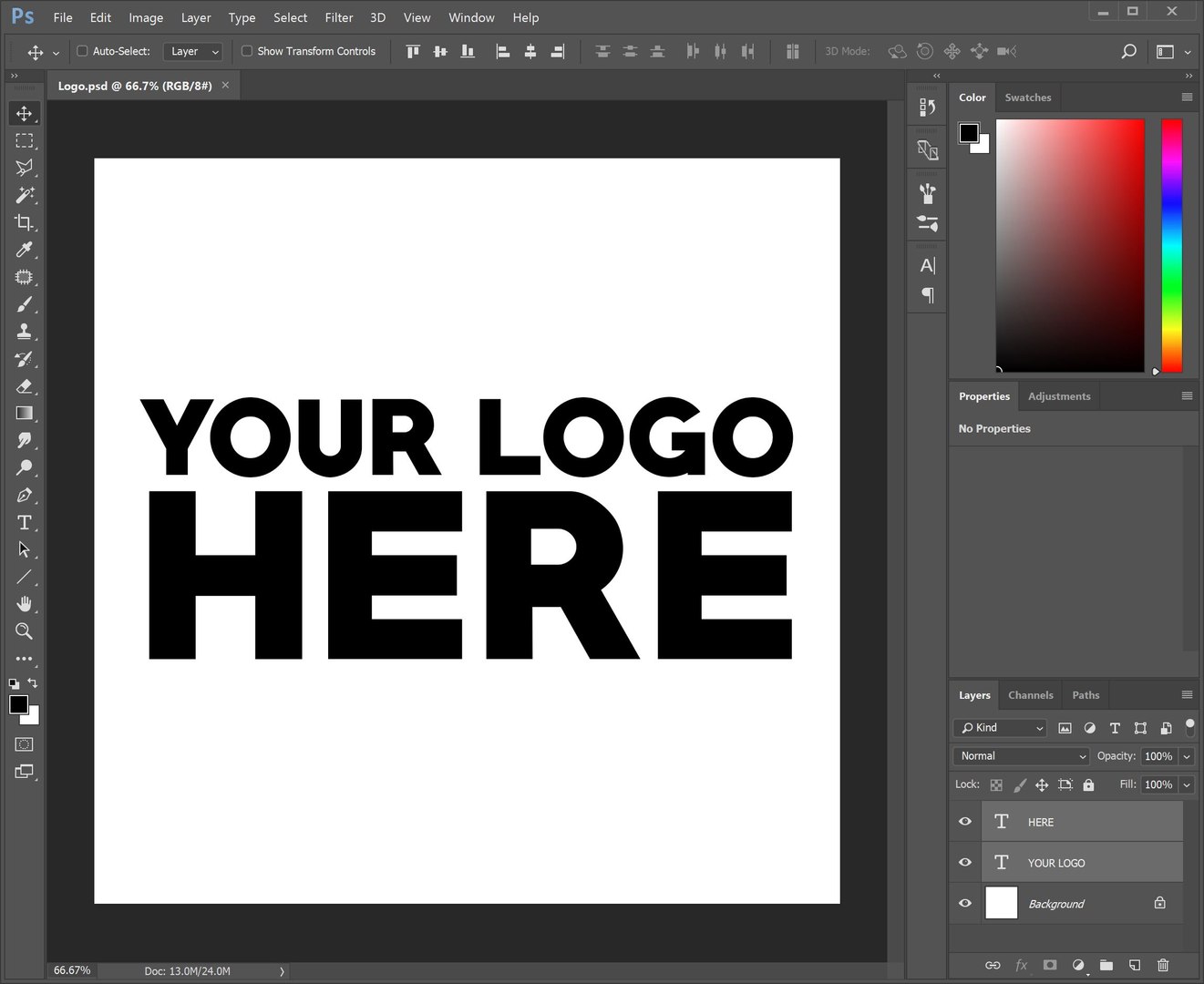This screenshot has height=984, width=1204.
Task: Open Edit Toolbar three-dots menu
Action: pos(24,659)
